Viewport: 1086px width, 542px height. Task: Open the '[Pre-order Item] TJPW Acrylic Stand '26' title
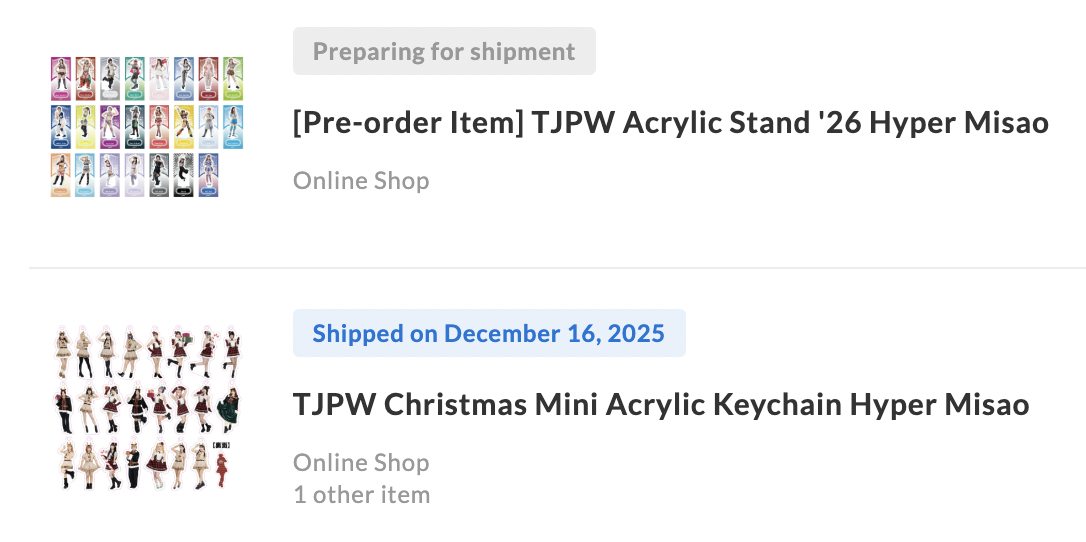click(x=670, y=123)
